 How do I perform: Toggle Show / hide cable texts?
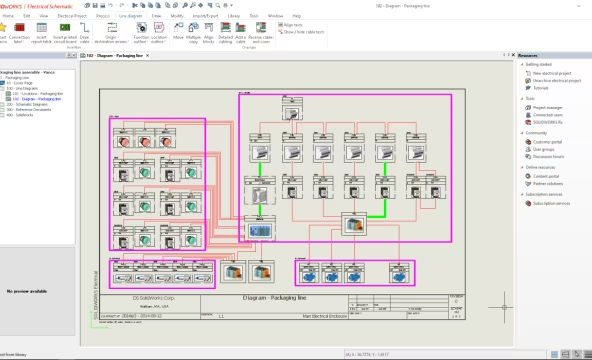[x=301, y=32]
